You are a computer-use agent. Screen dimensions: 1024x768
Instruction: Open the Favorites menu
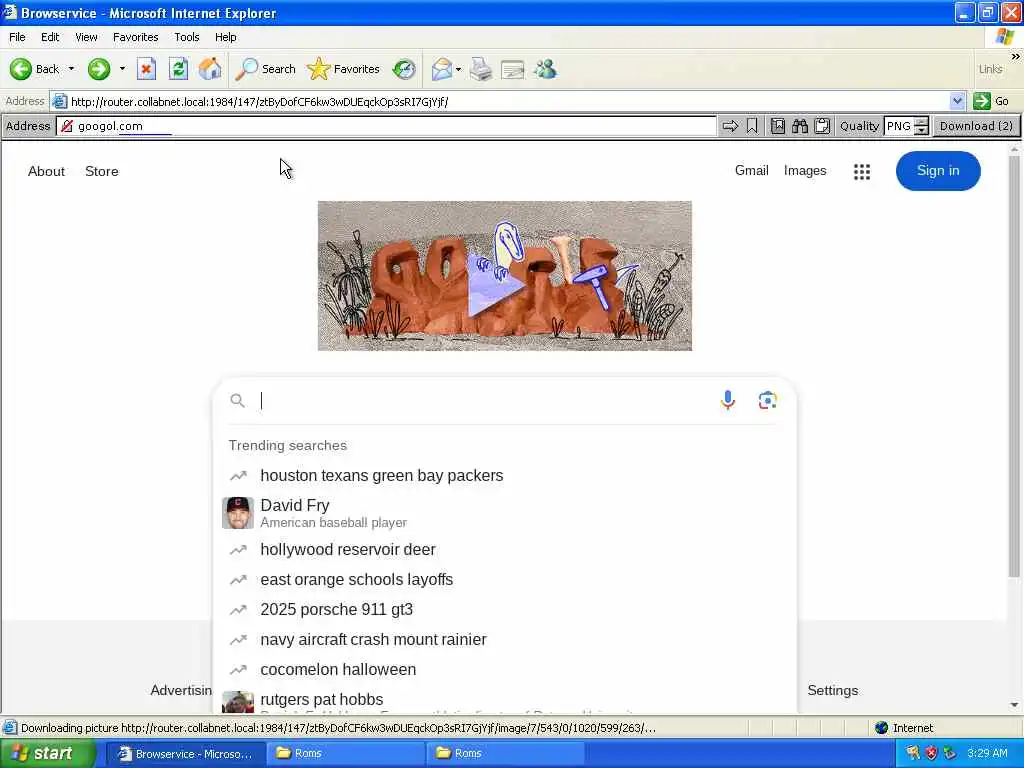tap(135, 37)
